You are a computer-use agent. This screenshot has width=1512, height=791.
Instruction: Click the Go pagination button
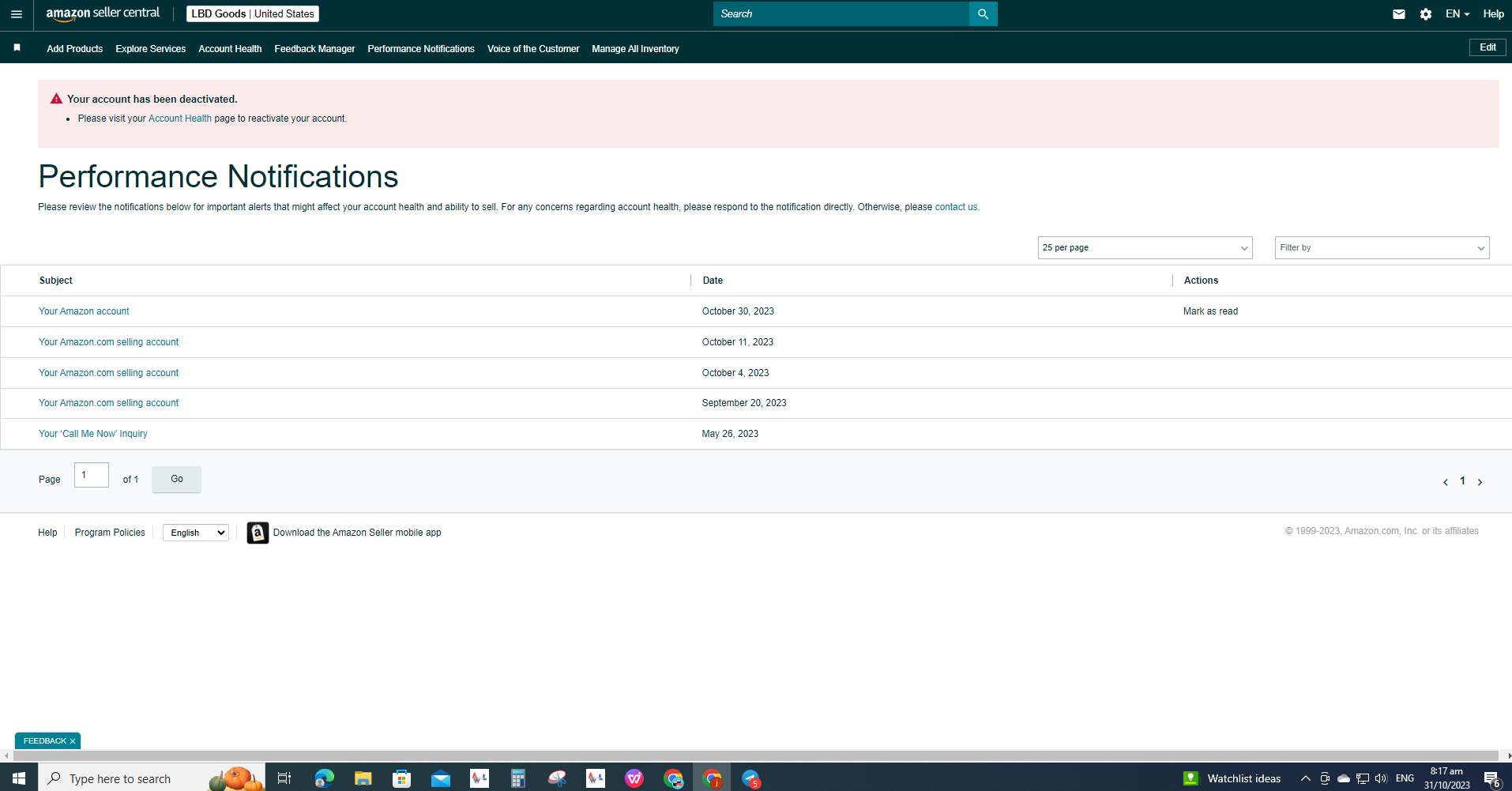click(176, 479)
